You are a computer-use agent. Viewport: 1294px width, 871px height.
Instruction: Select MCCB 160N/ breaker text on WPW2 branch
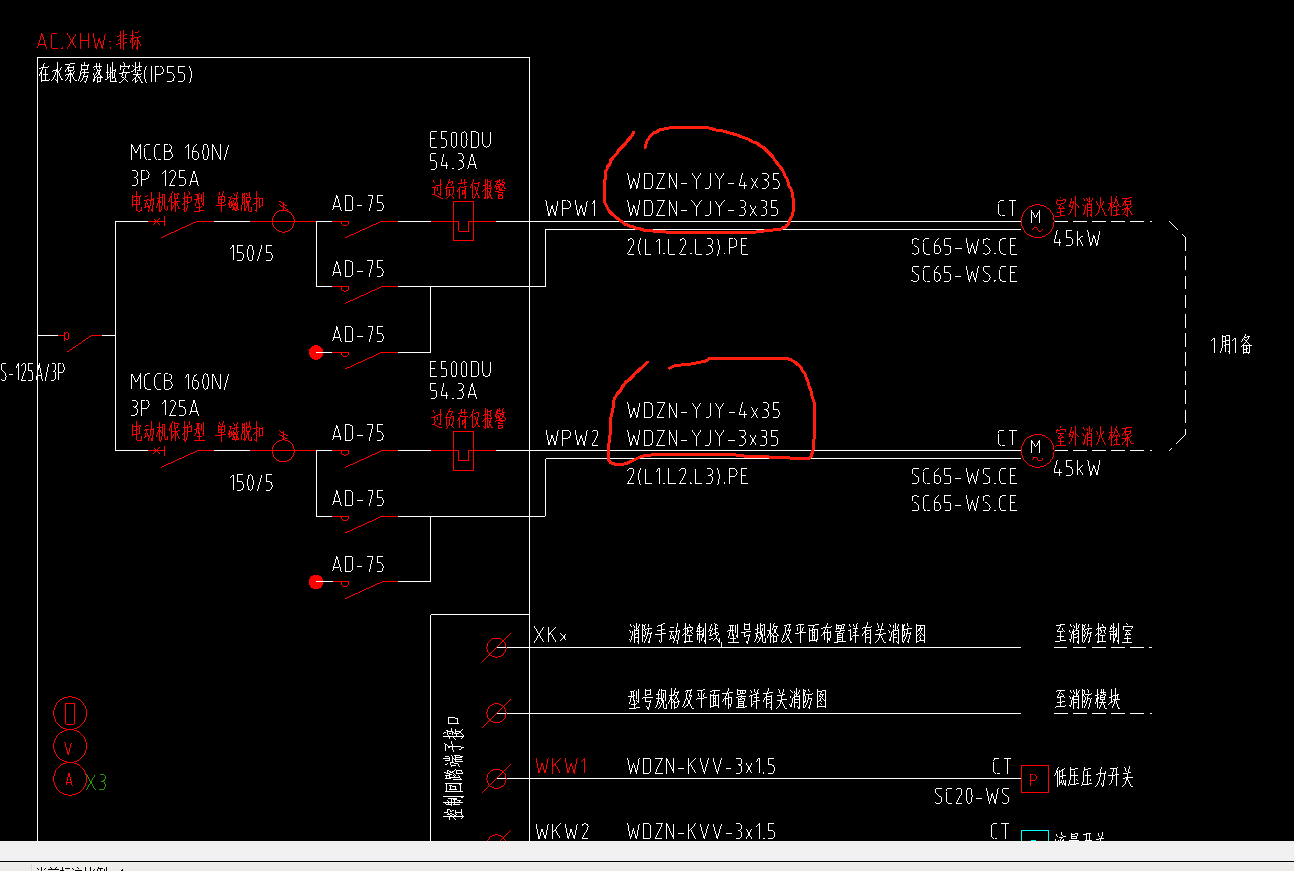[x=180, y=382]
